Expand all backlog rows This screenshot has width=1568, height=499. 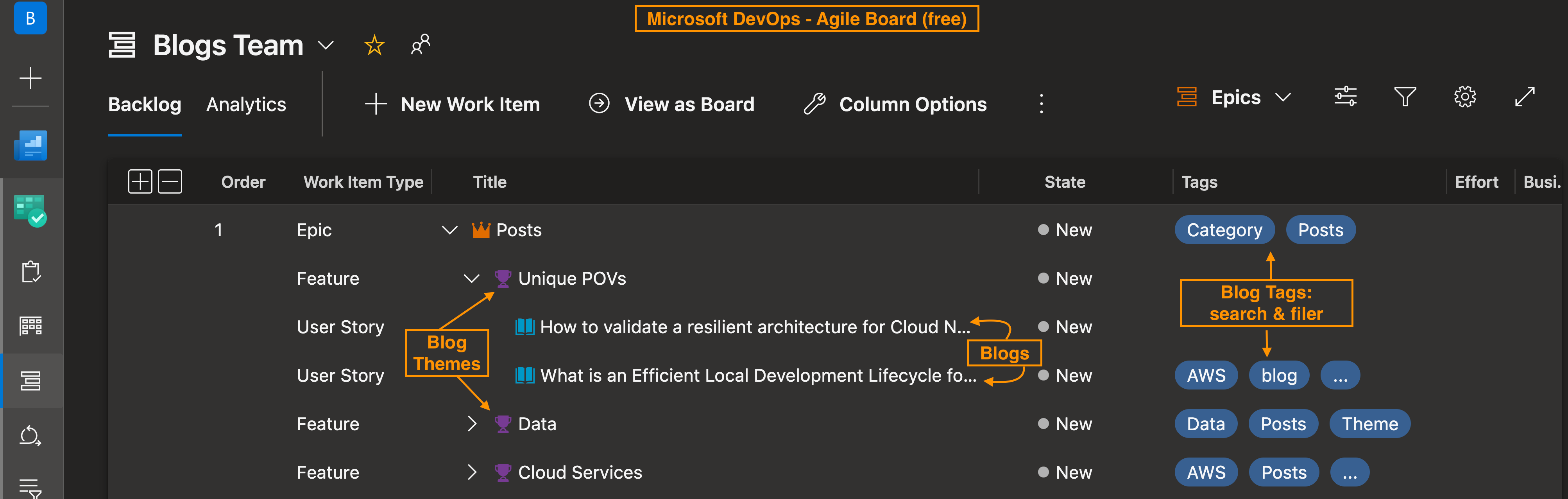140,181
